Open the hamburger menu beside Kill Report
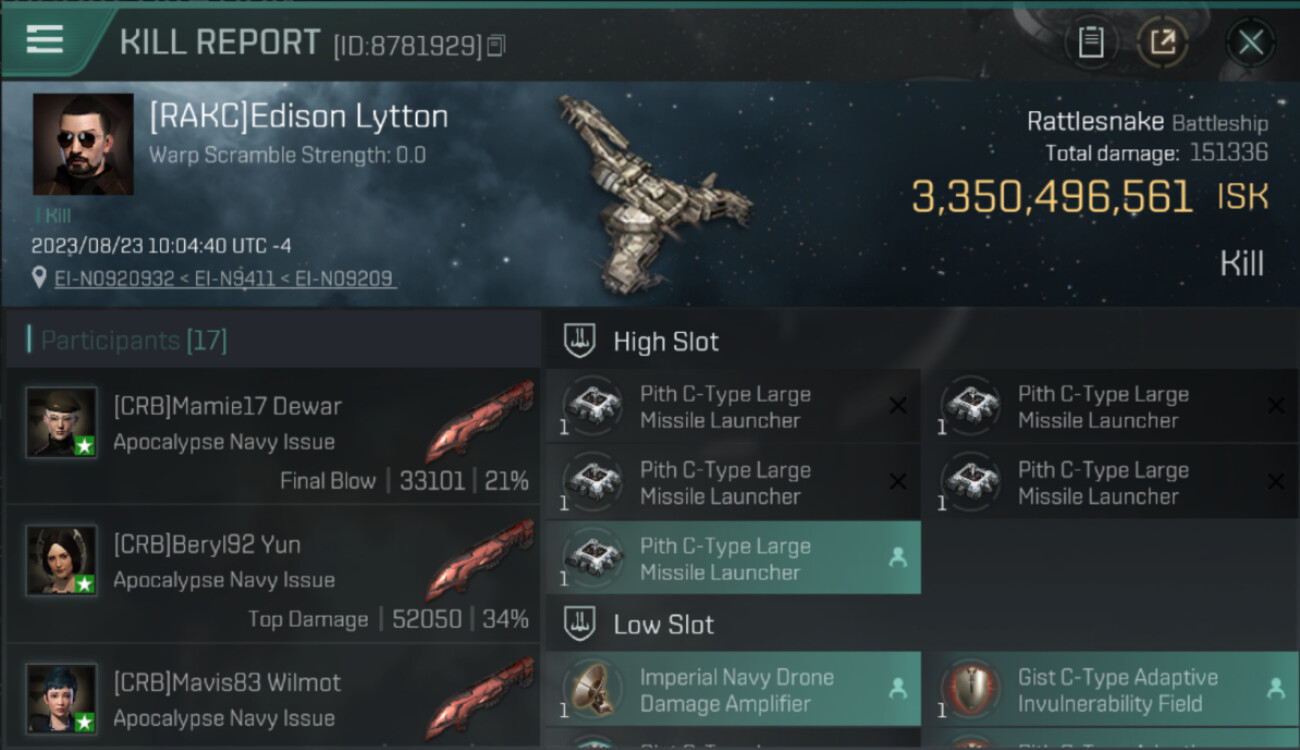Screen dimensions: 1300x750 tap(45, 40)
